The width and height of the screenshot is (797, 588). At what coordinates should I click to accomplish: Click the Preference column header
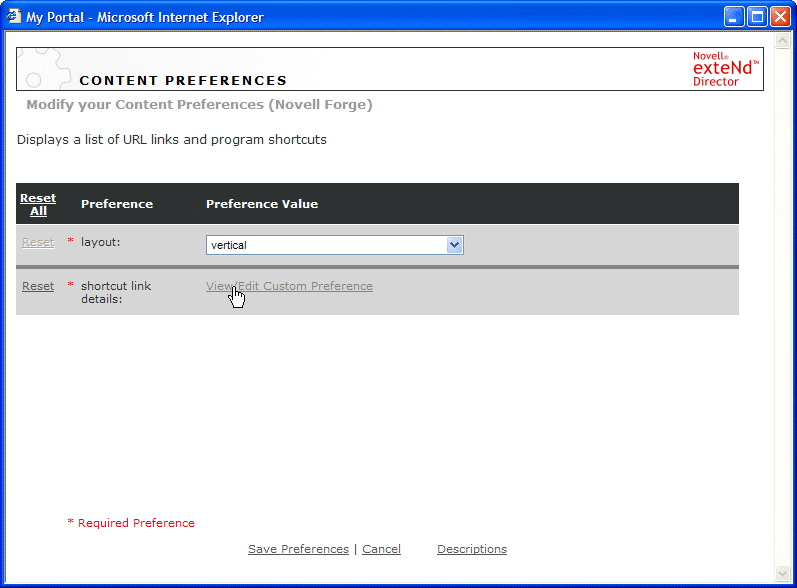(117, 204)
